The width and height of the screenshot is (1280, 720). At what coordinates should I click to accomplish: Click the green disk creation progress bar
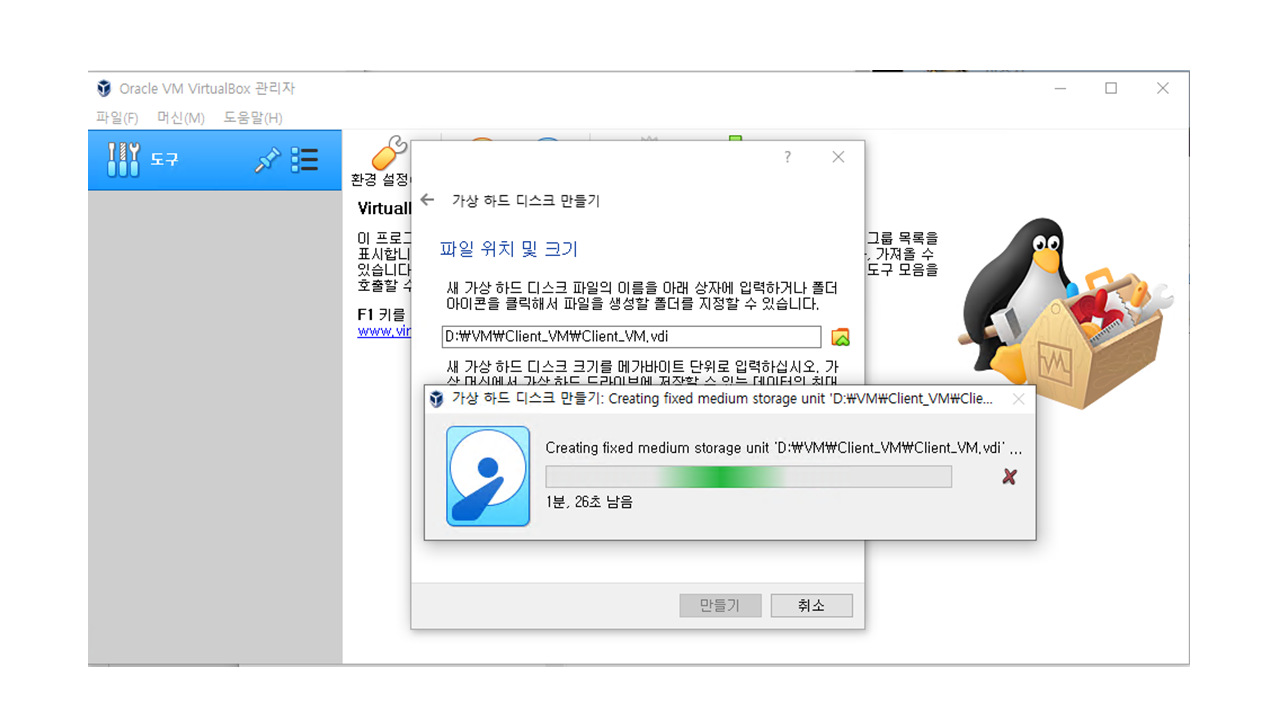point(748,477)
